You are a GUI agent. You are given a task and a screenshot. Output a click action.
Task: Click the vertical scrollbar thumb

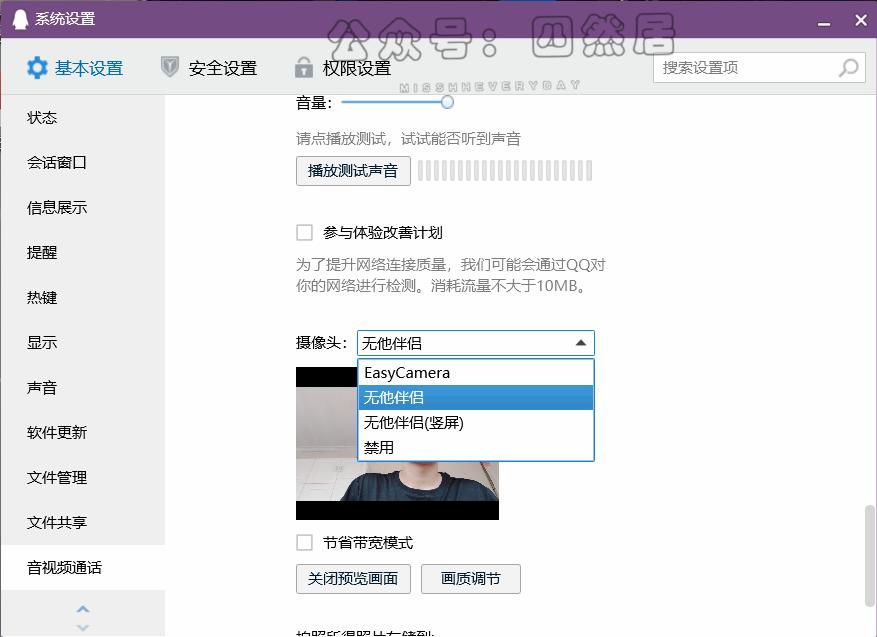[x=869, y=555]
